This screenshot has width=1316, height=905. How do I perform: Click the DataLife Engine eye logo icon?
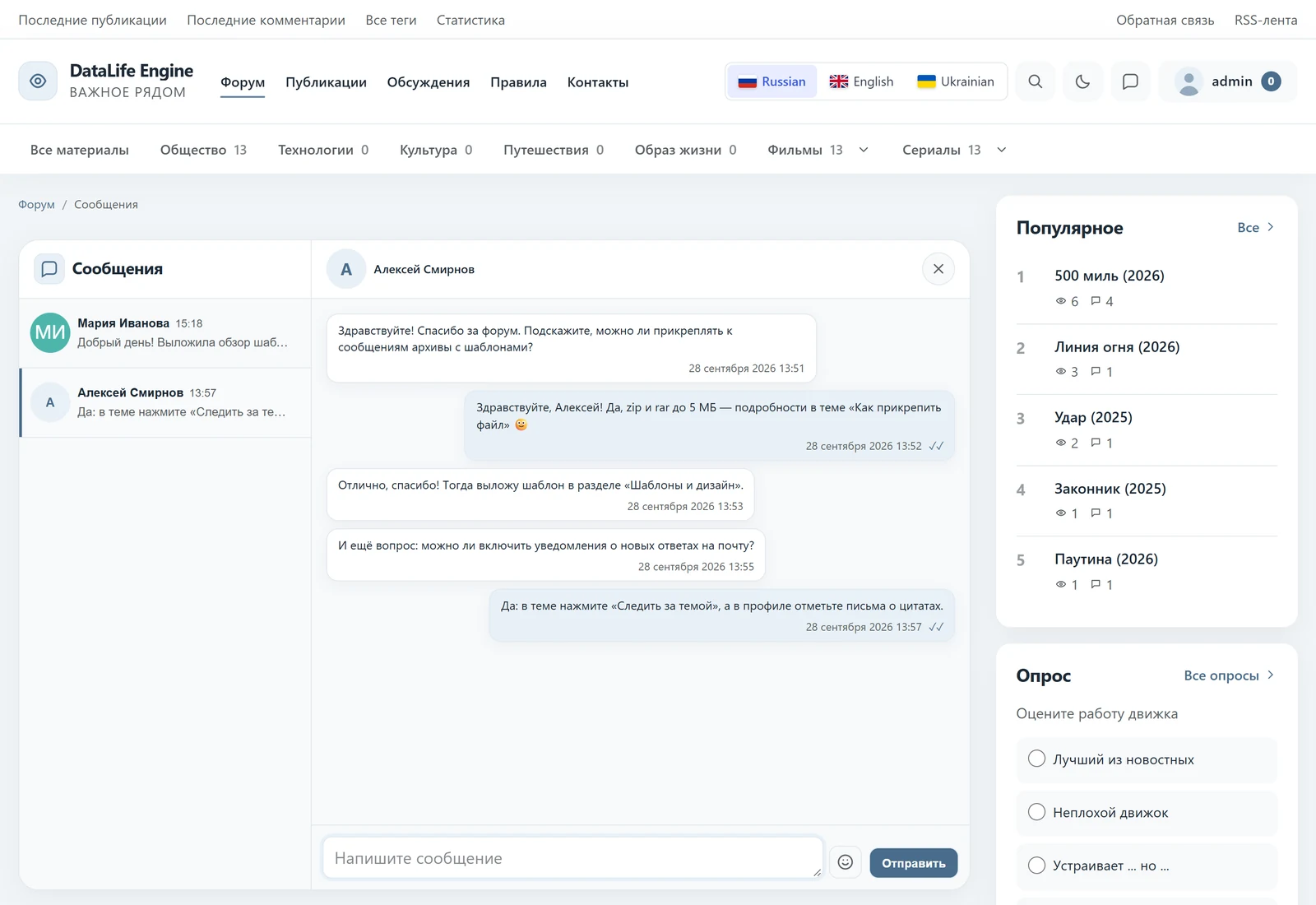(38, 81)
